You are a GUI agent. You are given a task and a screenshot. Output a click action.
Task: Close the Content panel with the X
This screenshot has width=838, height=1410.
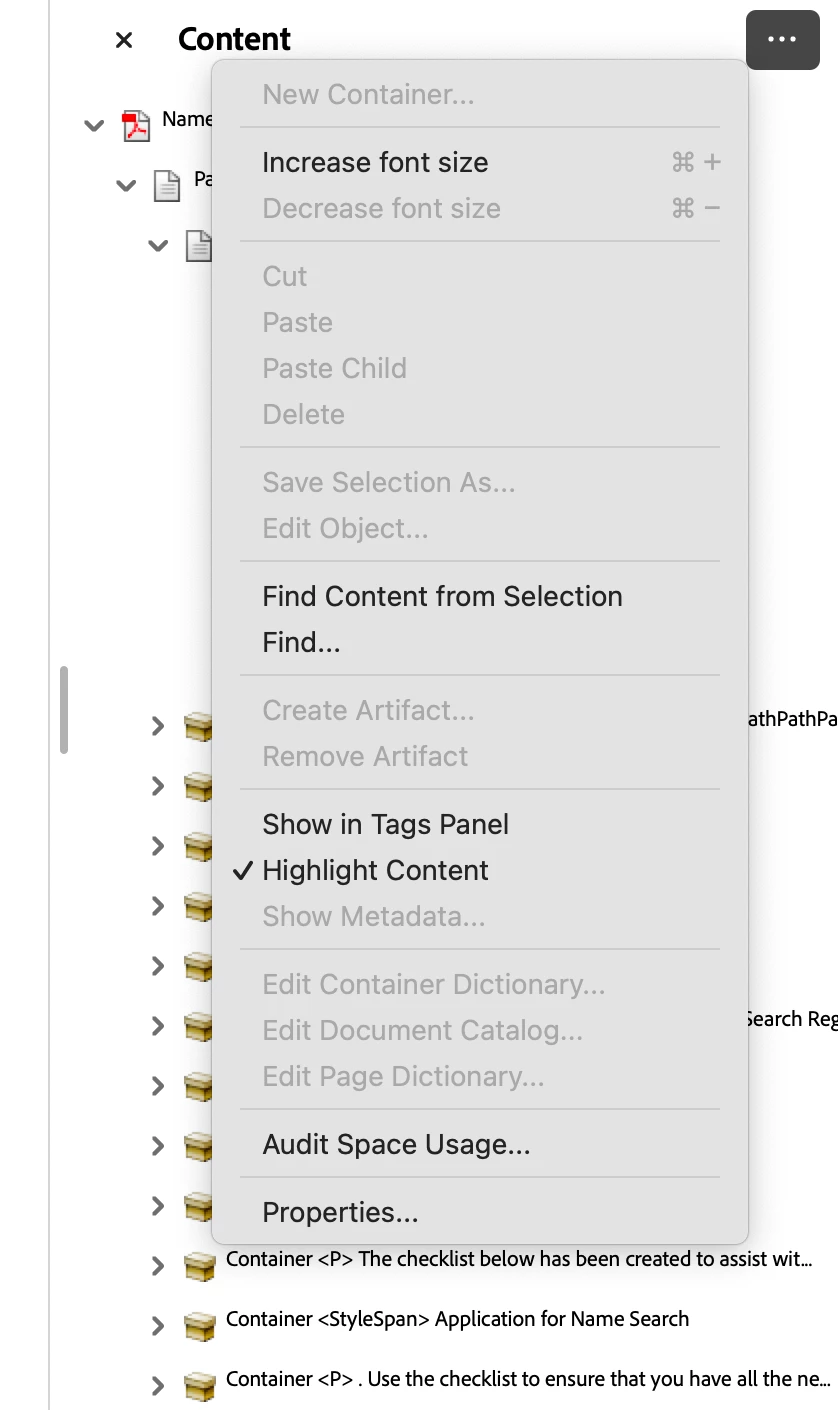(124, 40)
